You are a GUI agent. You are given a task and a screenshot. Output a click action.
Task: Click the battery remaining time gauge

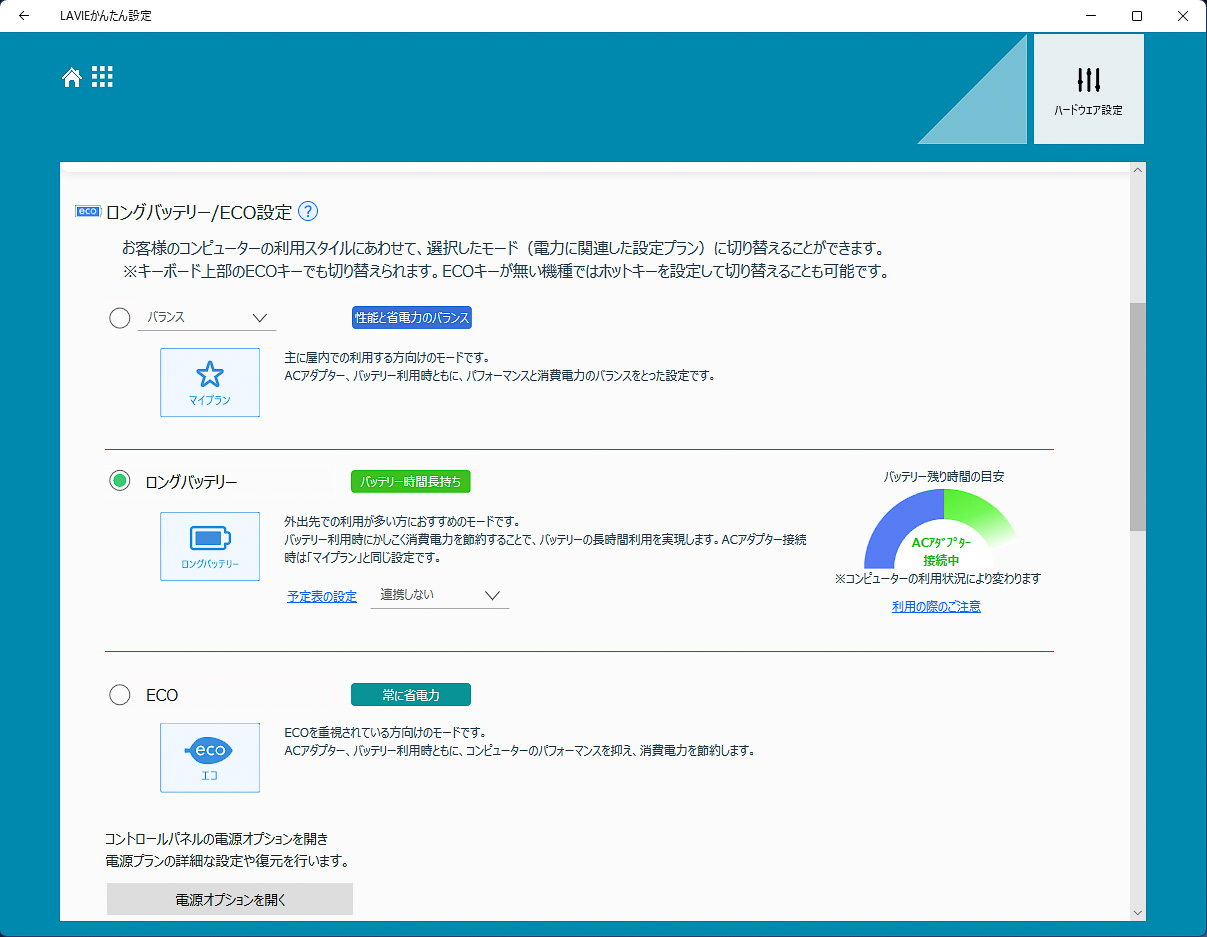pyautogui.click(x=937, y=530)
